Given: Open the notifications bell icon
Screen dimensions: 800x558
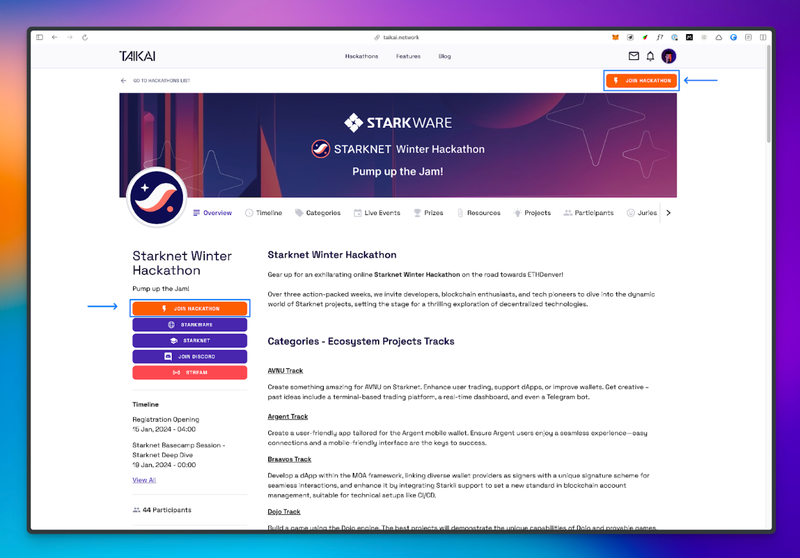Looking at the screenshot, I should (650, 56).
